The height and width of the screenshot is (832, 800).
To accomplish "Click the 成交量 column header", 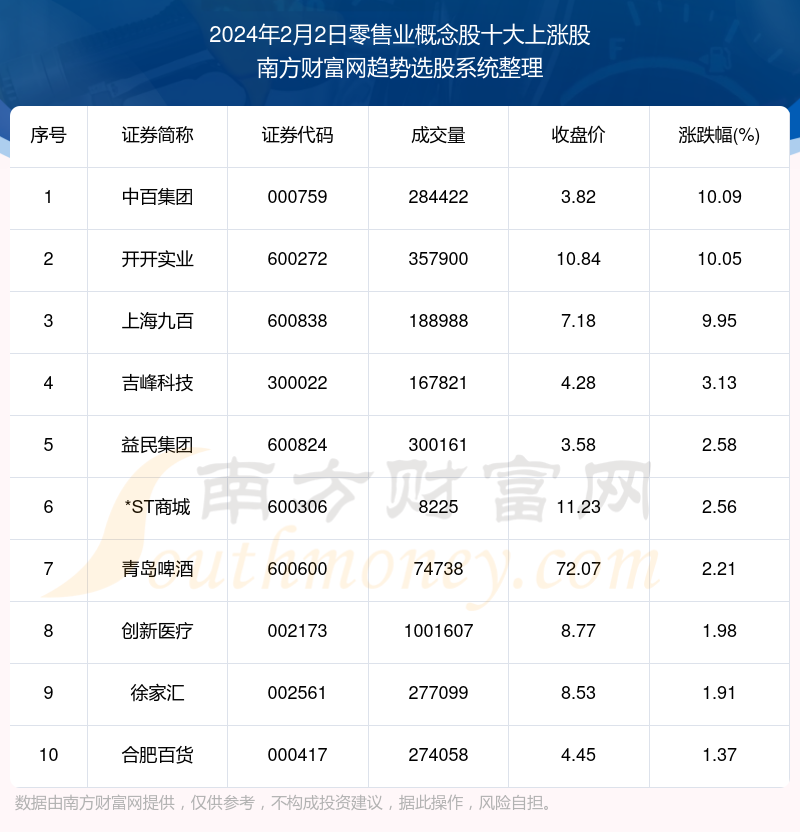I will pyautogui.click(x=438, y=135).
